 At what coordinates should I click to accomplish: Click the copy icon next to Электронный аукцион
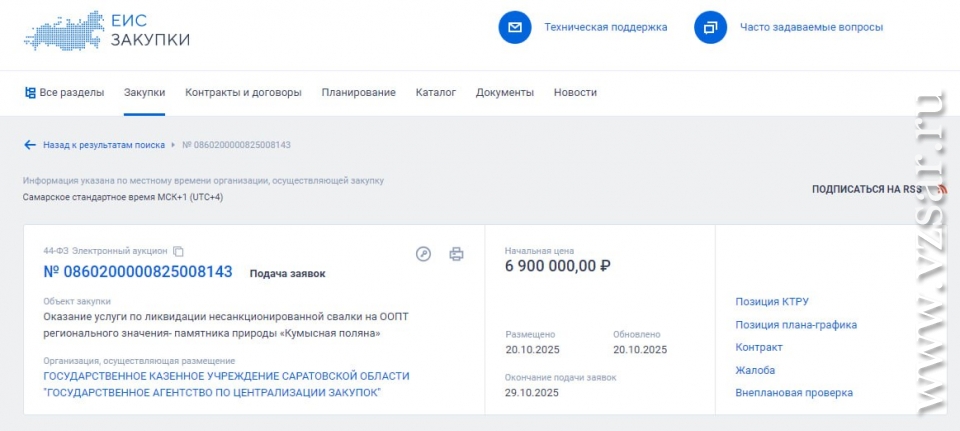[x=179, y=251]
